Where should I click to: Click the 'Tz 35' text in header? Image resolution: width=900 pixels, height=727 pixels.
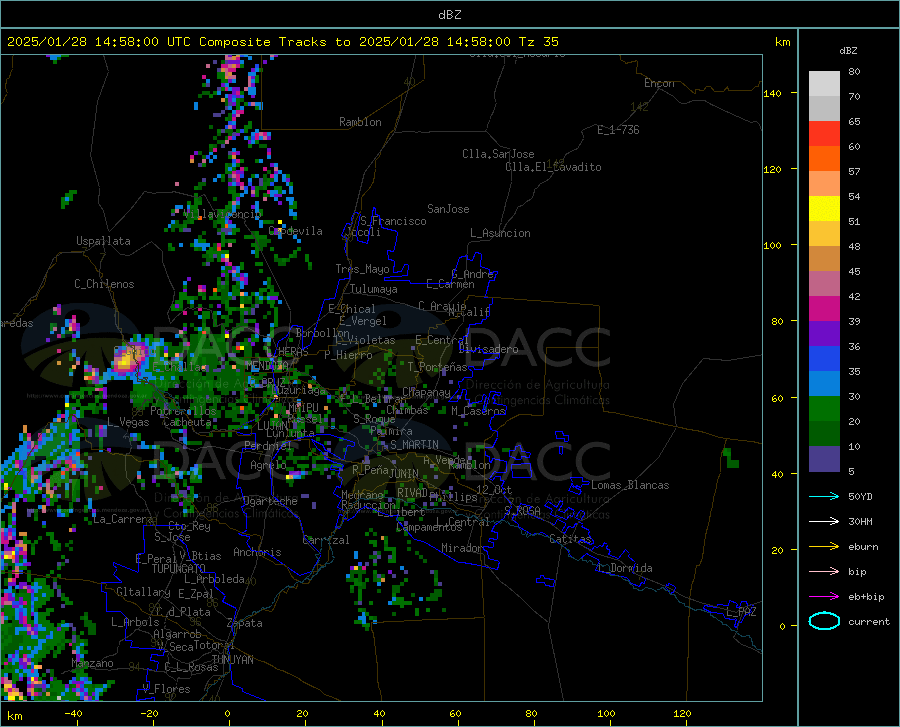(x=539, y=42)
